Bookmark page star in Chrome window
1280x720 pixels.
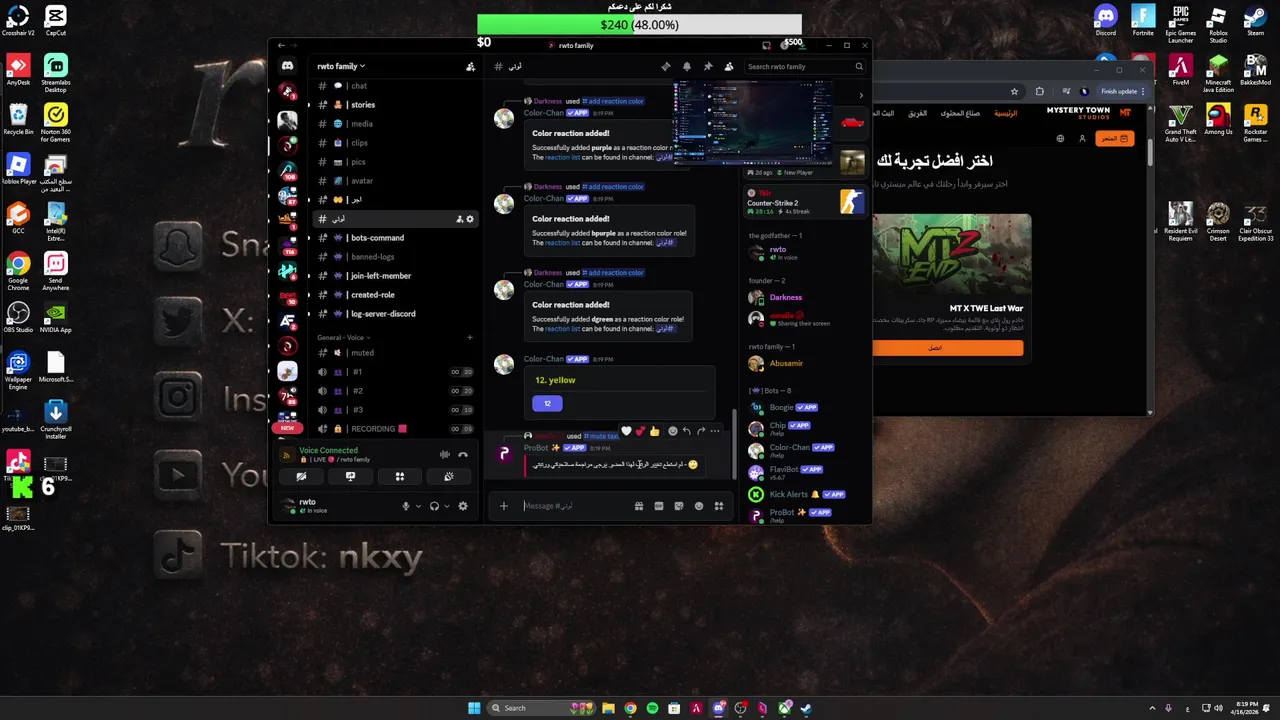1014,91
